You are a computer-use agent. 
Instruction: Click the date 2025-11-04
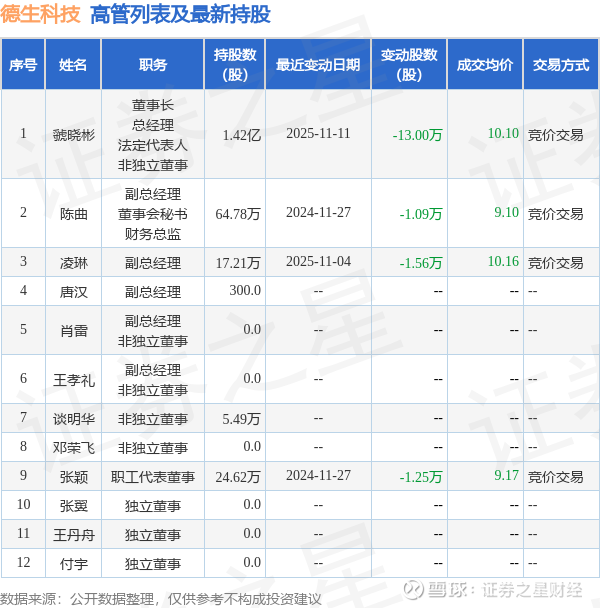click(318, 261)
